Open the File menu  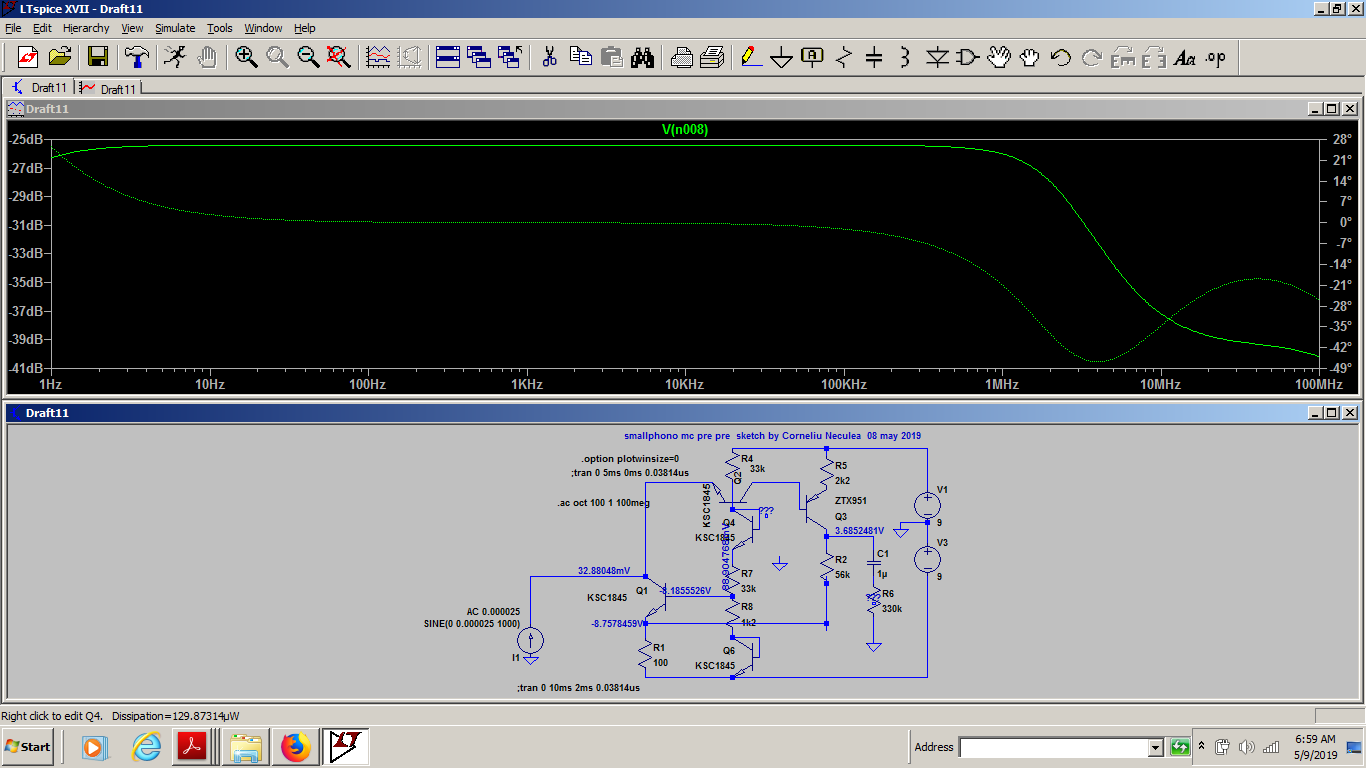tap(13, 28)
